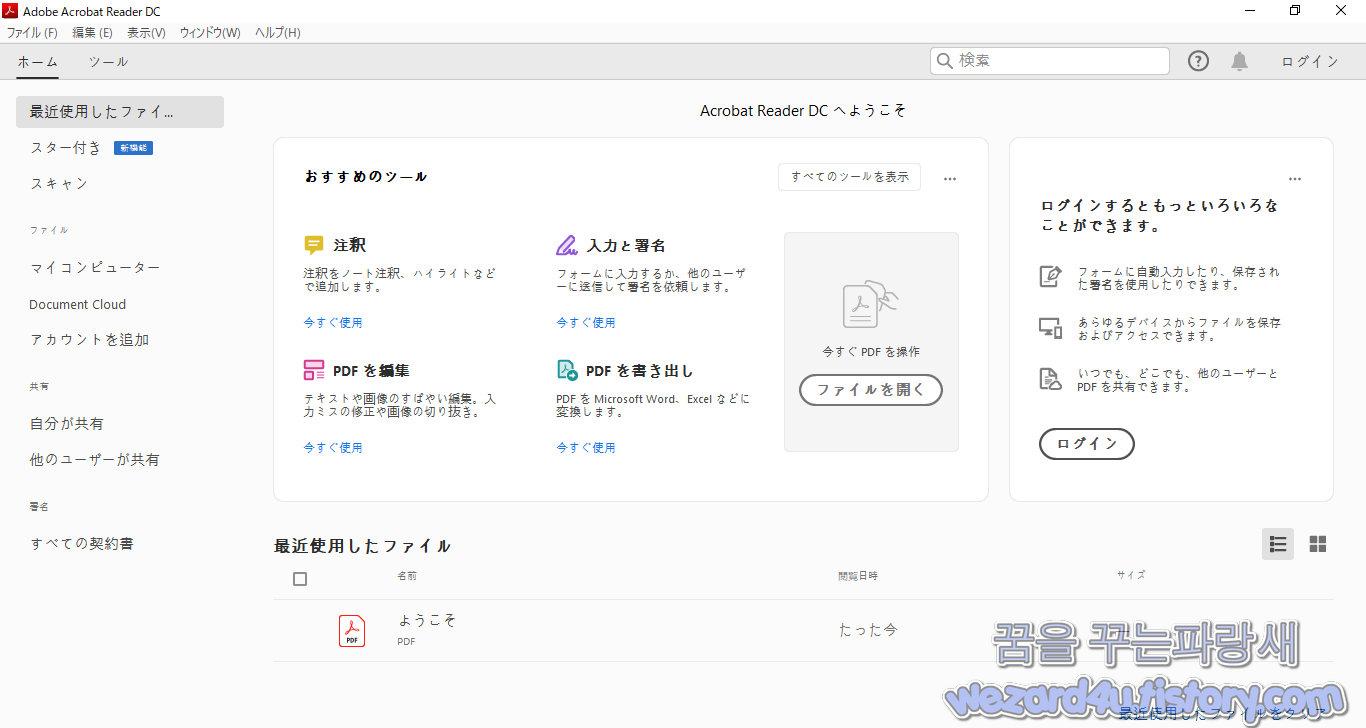Image resolution: width=1366 pixels, height=728 pixels.
Task: Click the 入力と署名 fill and sign icon
Action: pos(567,245)
